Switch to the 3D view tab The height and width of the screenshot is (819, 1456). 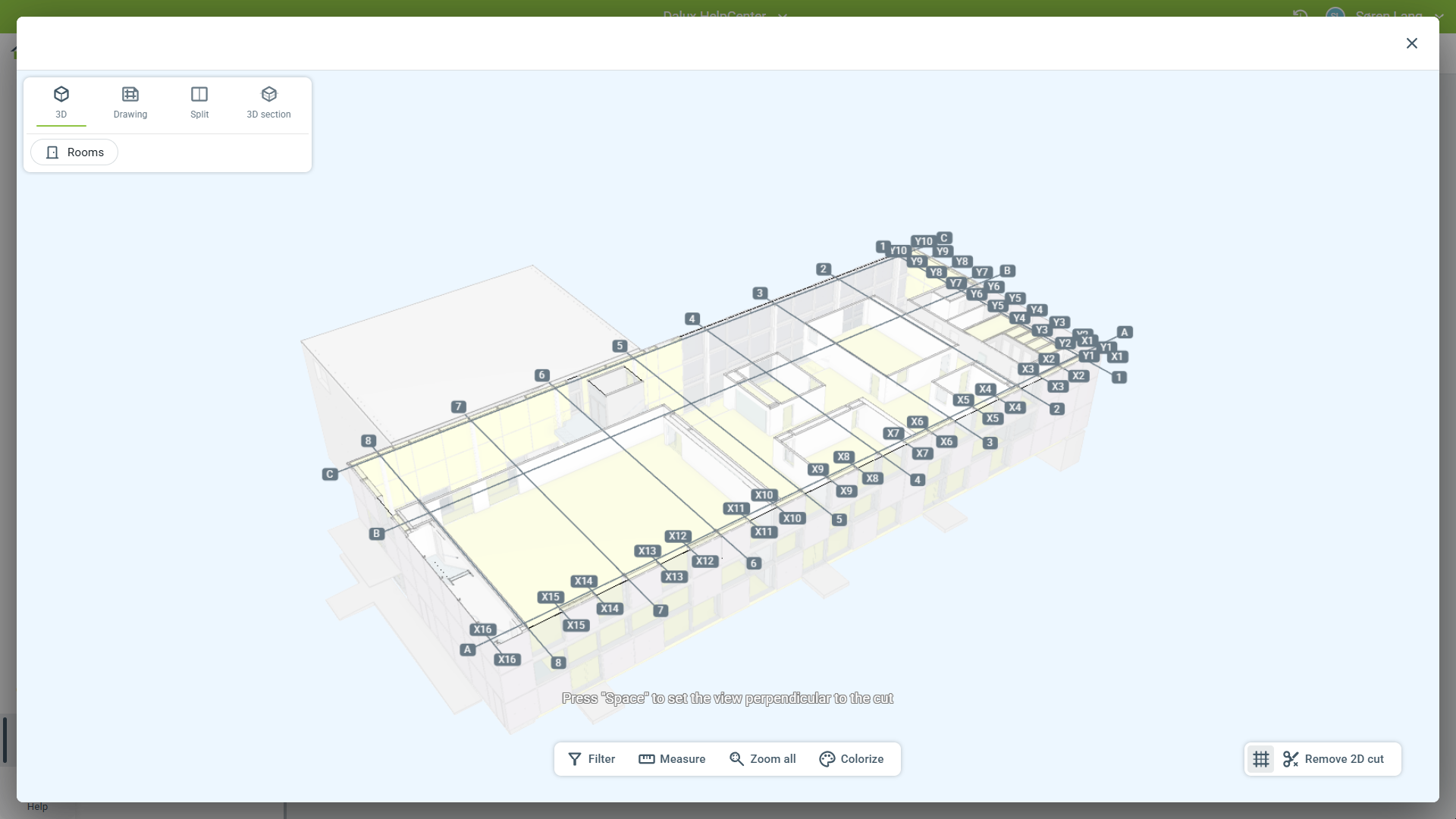(61, 102)
